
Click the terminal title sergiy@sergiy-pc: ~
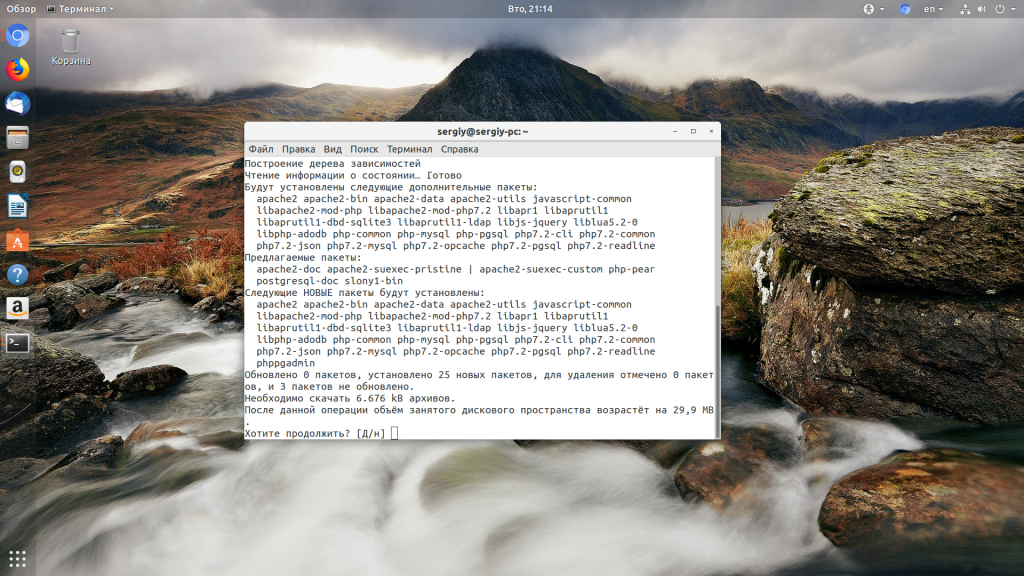coord(483,131)
